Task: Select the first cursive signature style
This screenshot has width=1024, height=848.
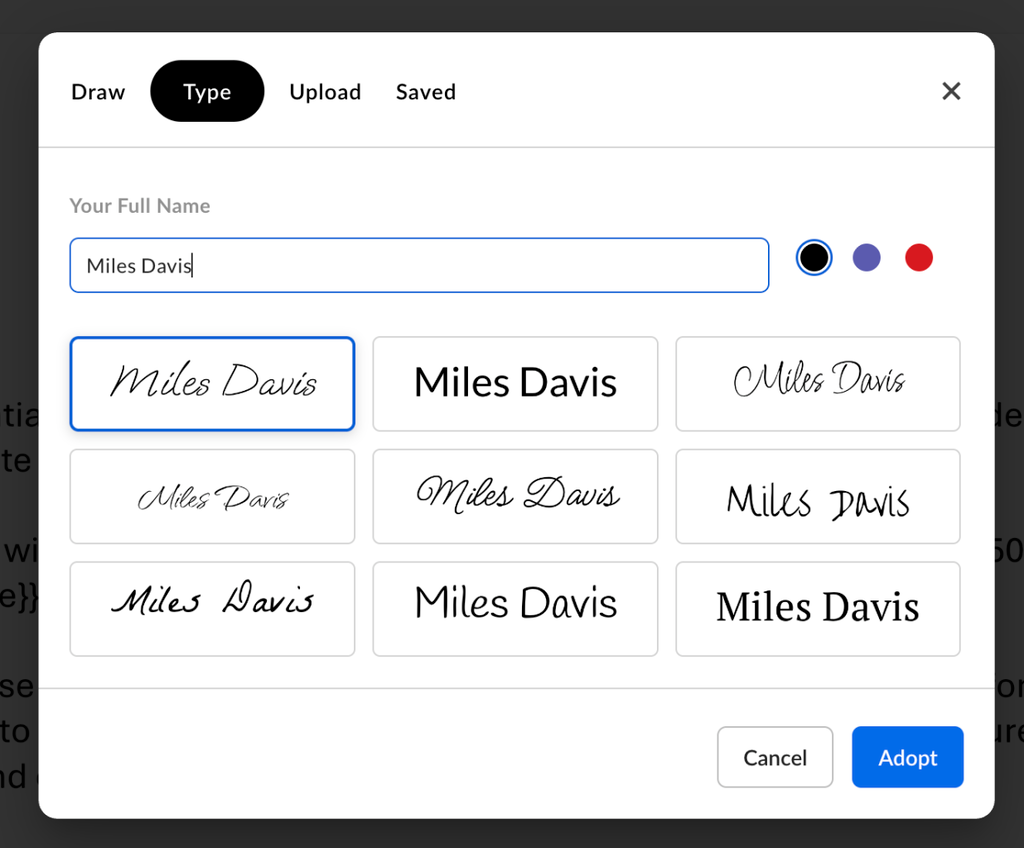Action: tap(212, 384)
